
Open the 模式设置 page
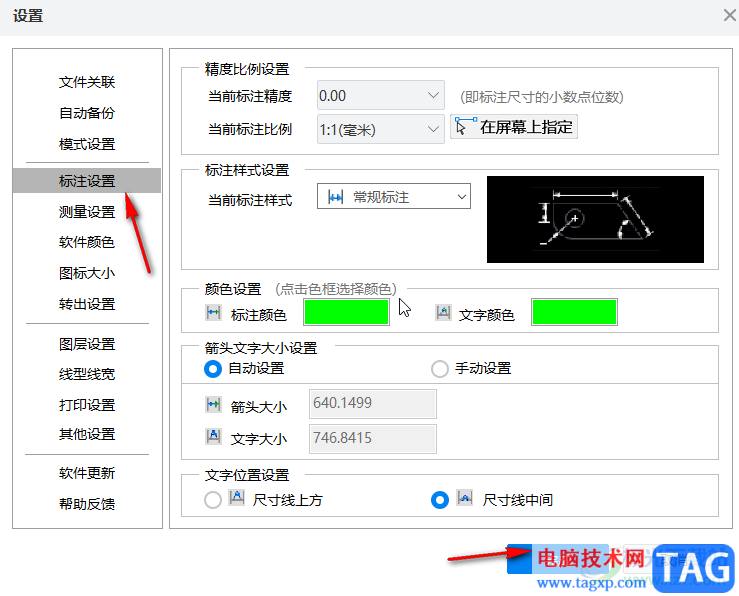(87, 144)
